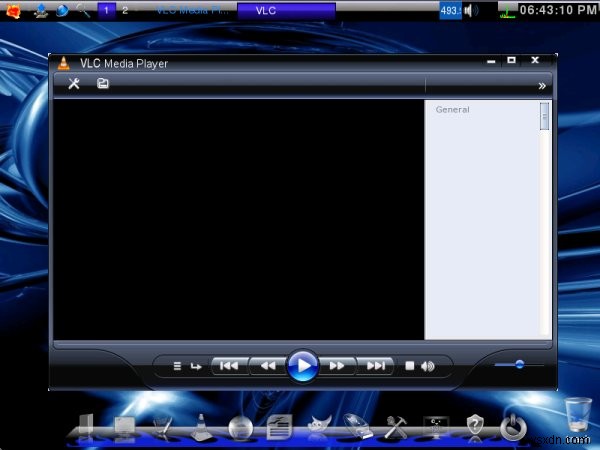Toggle the loop/repeat arrow icon

click(196, 367)
